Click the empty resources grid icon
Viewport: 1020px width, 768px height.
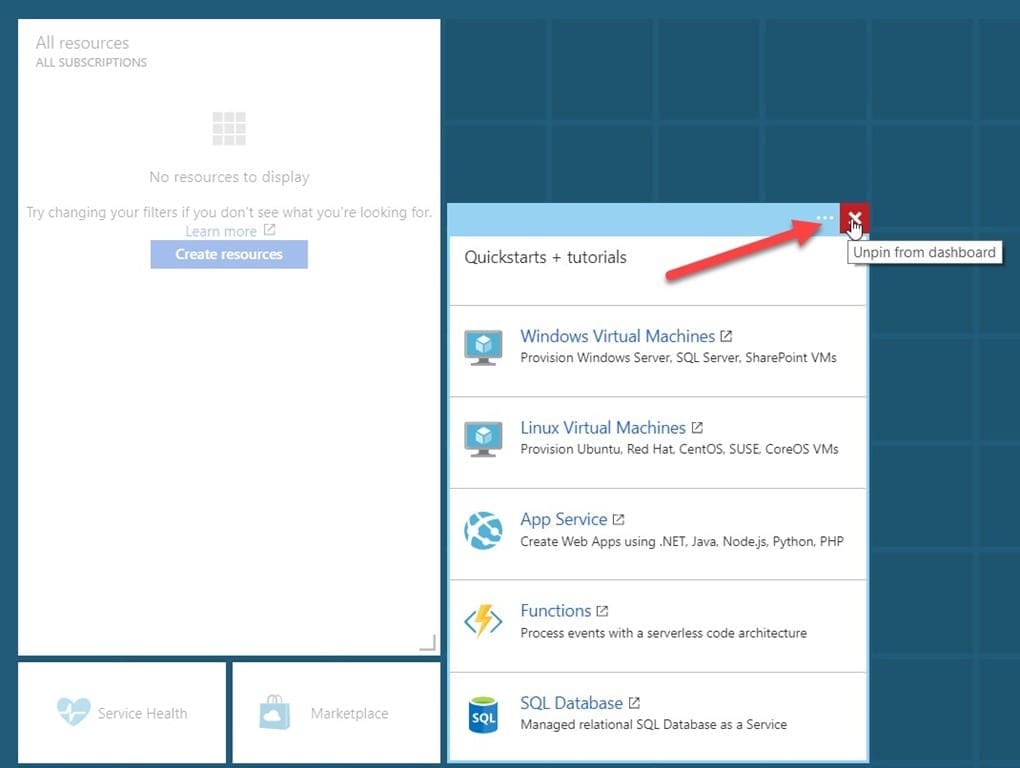tap(229, 129)
